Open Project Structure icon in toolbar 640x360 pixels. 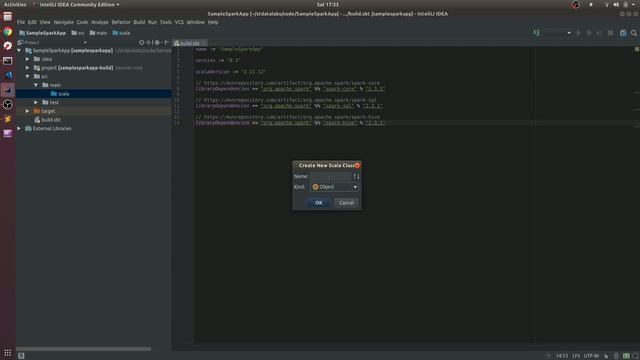coord(623,33)
